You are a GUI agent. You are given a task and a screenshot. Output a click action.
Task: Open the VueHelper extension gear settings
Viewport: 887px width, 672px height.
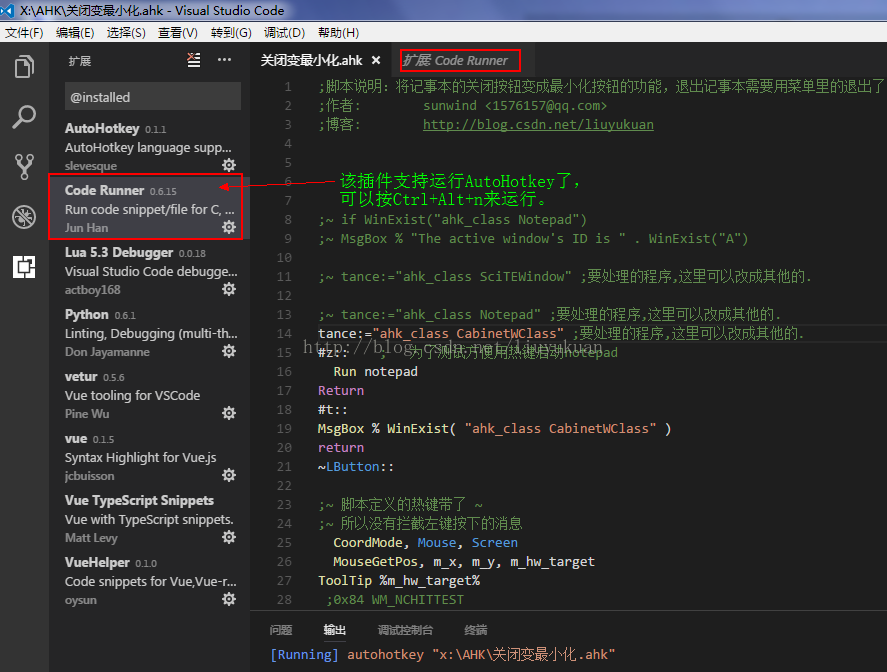(229, 599)
